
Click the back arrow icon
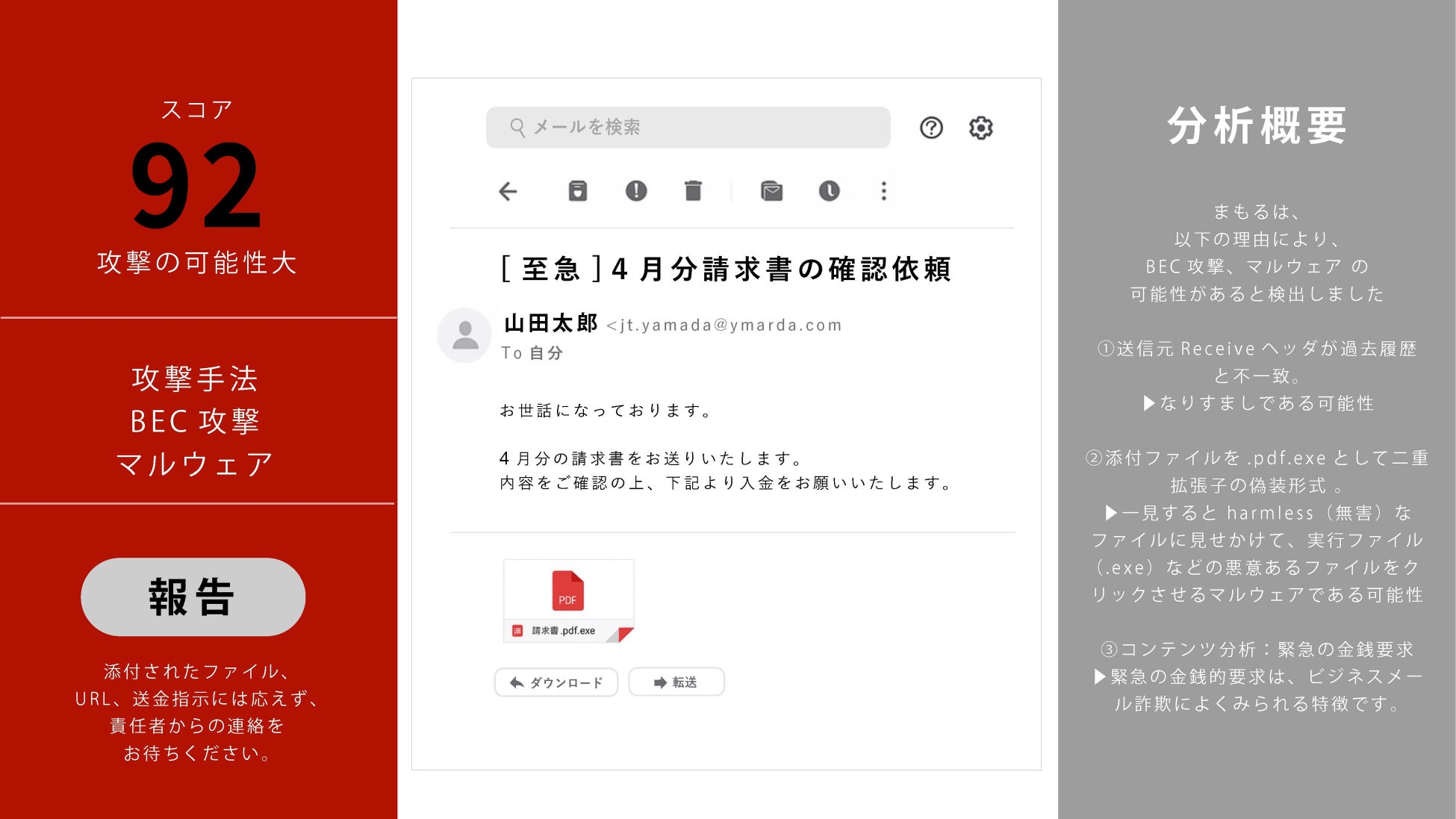(508, 191)
